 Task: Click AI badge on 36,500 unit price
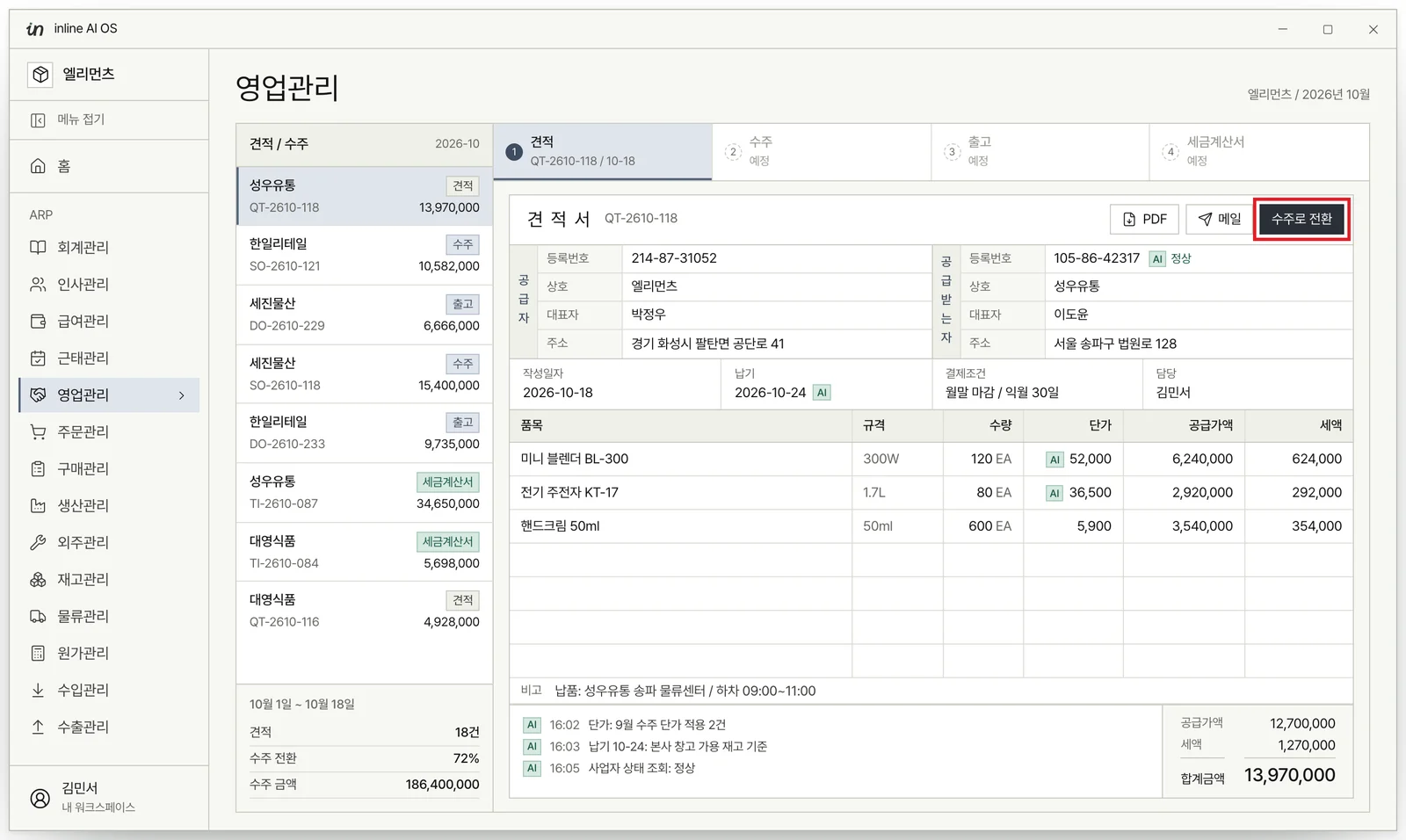pyautogui.click(x=1054, y=493)
